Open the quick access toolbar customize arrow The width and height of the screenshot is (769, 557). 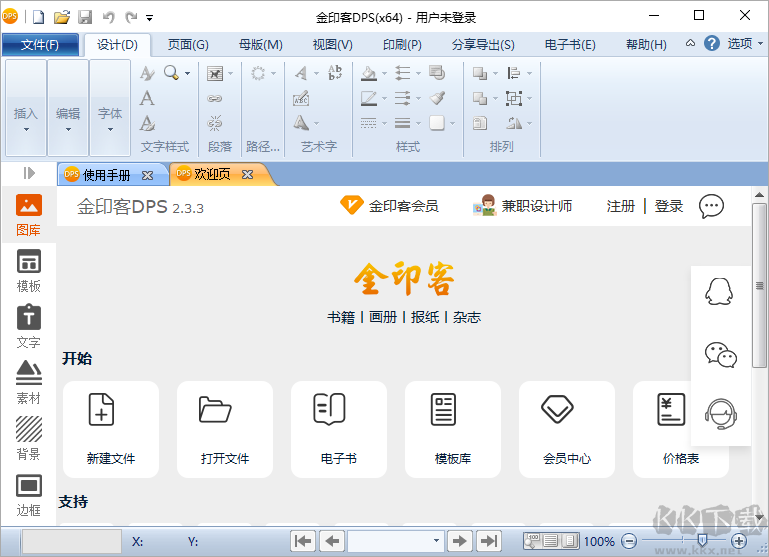pos(150,18)
